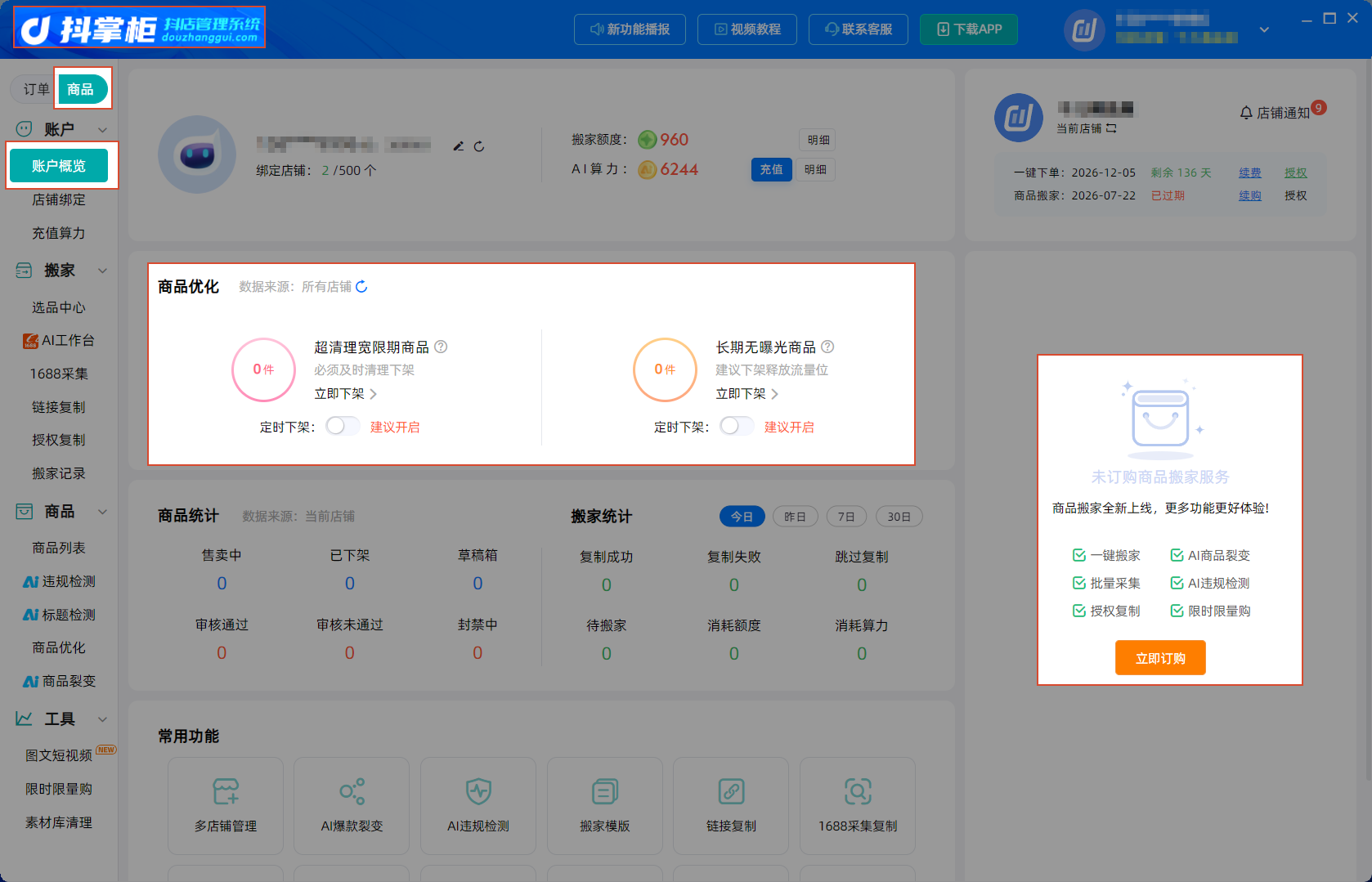
Task: Open the AI爆款裂变 shortcut
Action: [x=352, y=805]
